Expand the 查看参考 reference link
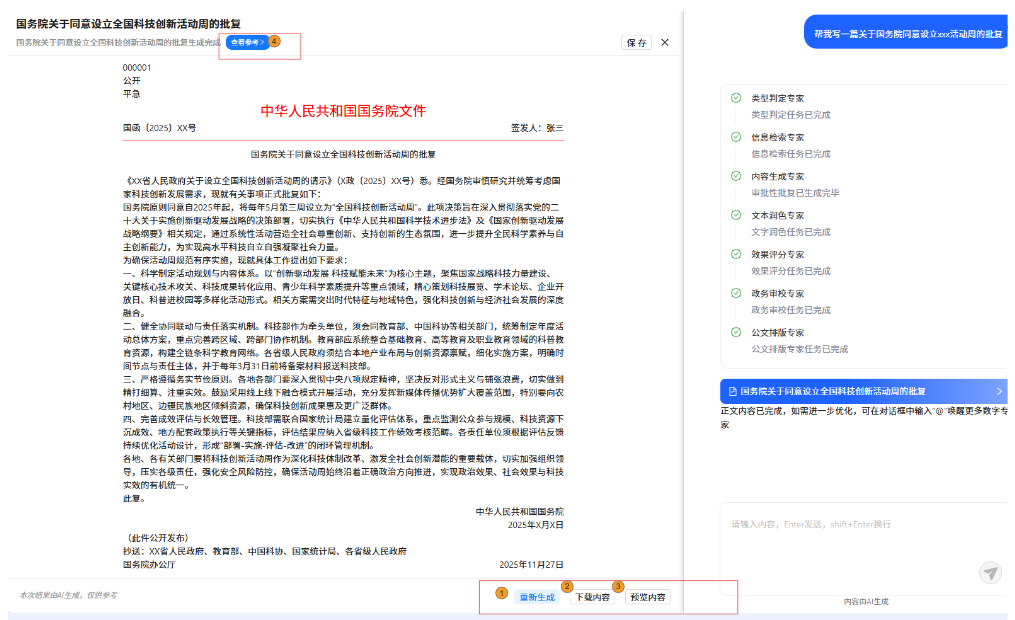This screenshot has width=1015, height=620. [x=247, y=43]
